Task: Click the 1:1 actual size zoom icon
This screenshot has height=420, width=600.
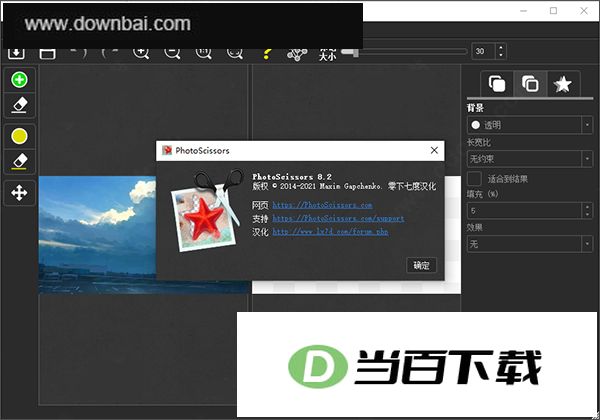Action: point(204,53)
